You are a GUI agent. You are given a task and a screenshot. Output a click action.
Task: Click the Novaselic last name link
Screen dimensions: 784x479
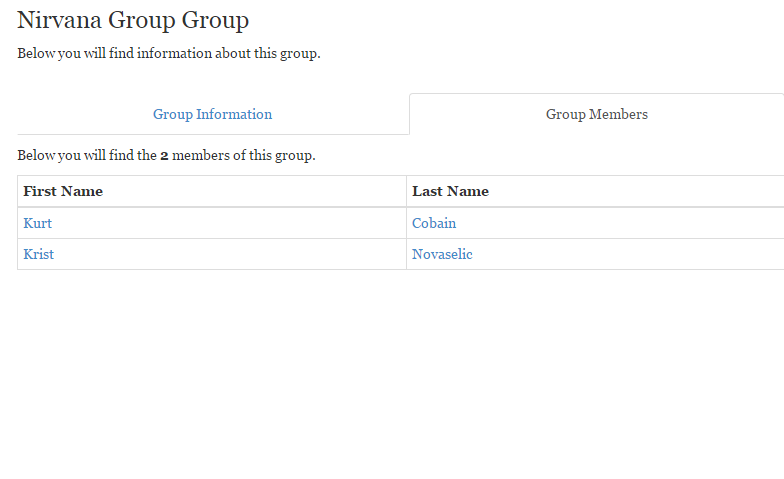[442, 254]
